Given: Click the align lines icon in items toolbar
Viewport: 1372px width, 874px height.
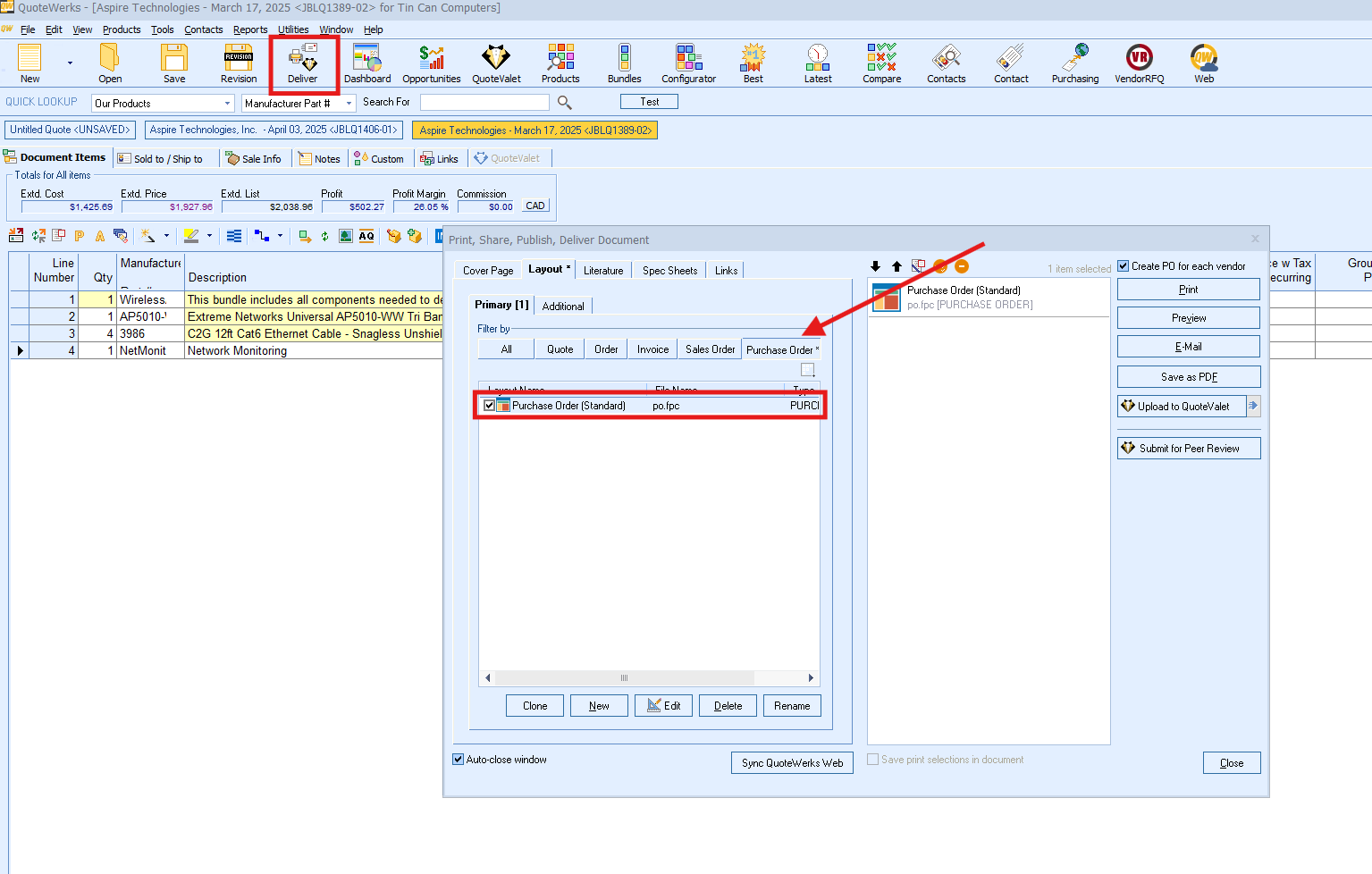Looking at the screenshot, I should tap(234, 236).
